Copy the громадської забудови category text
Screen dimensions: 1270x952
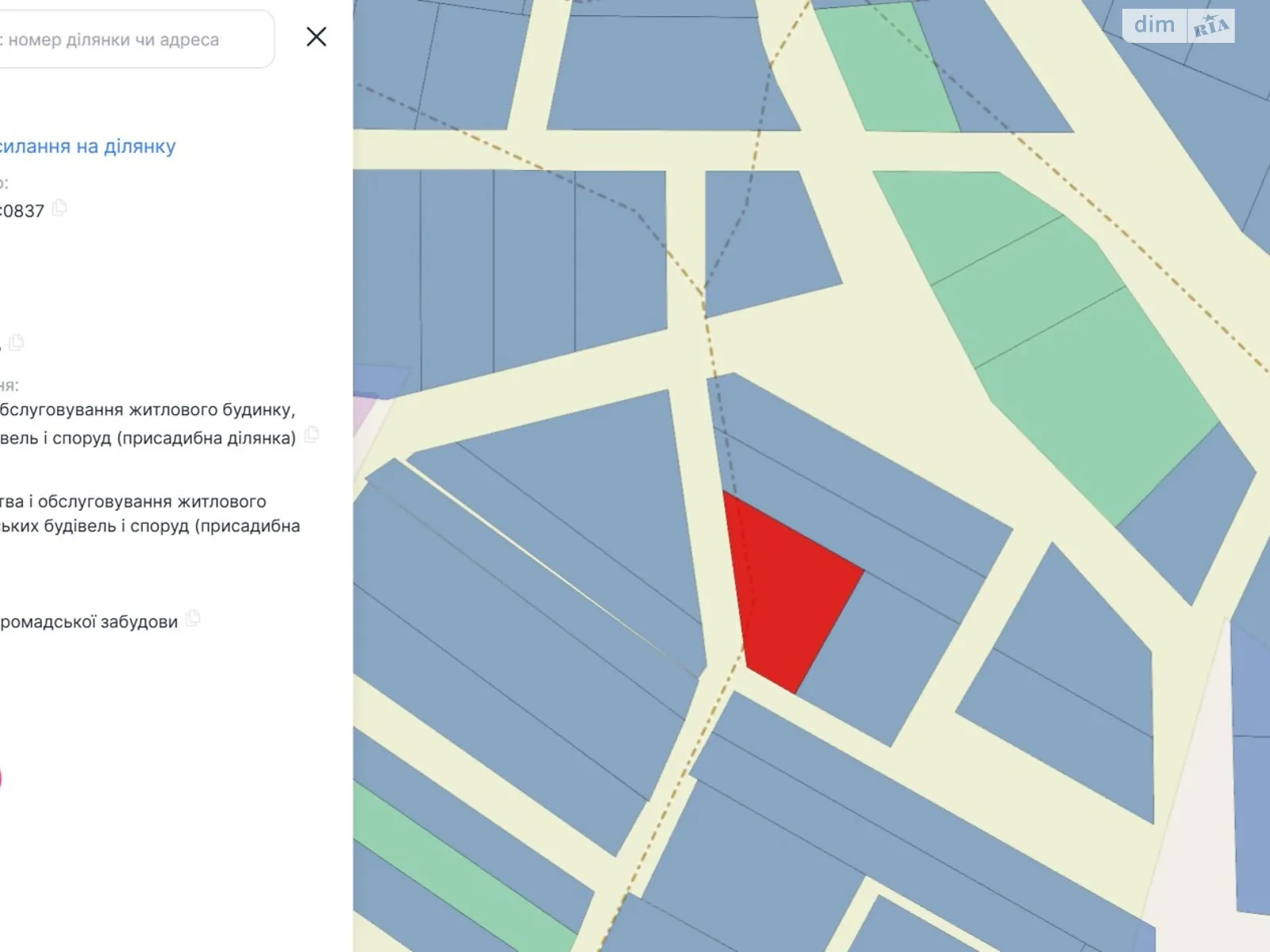click(x=193, y=619)
